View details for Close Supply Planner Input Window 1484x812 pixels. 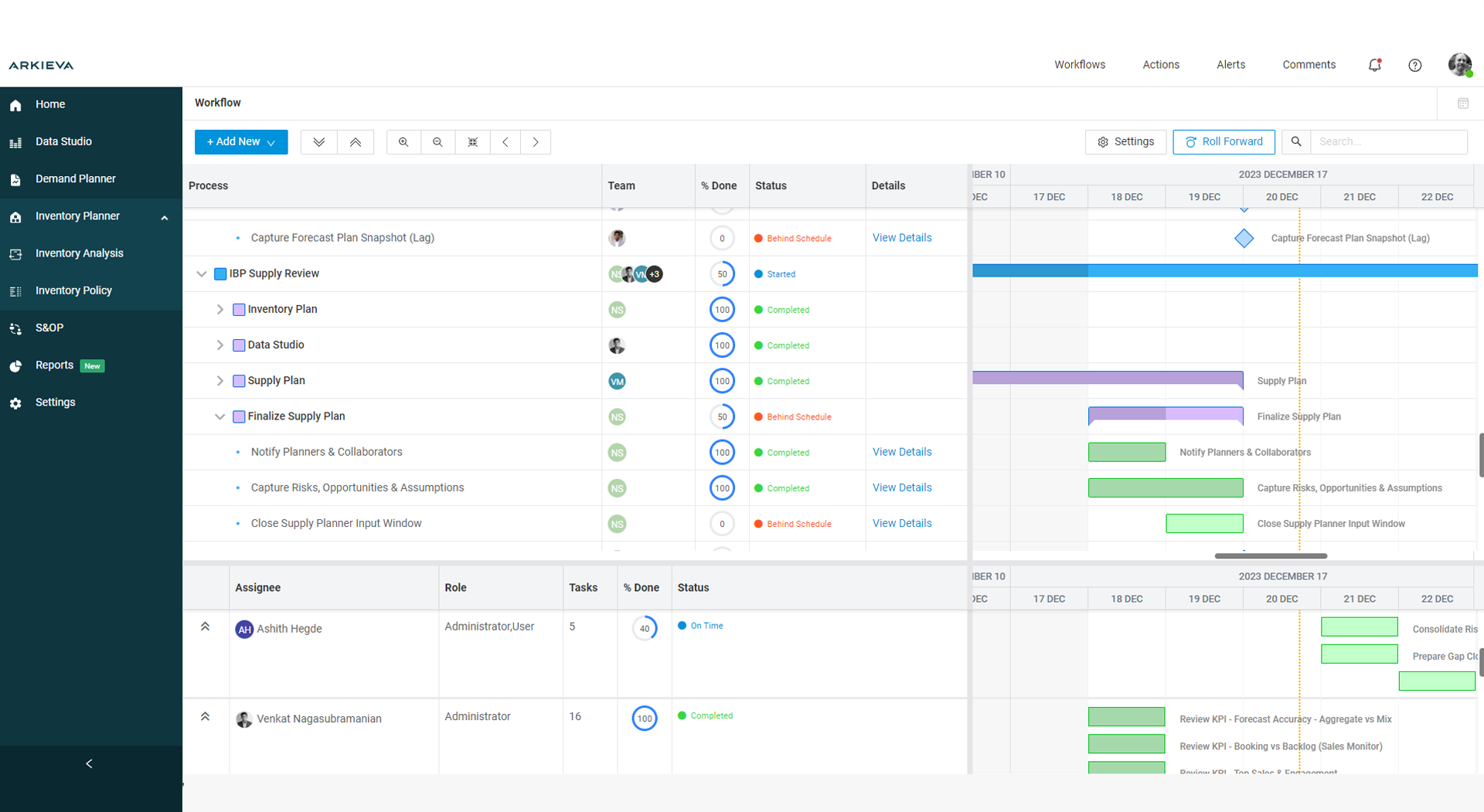tap(901, 523)
